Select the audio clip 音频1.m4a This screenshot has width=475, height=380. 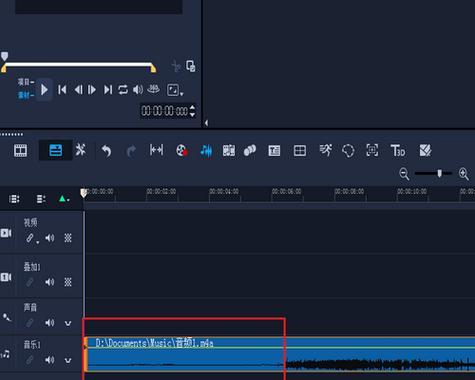click(279, 354)
